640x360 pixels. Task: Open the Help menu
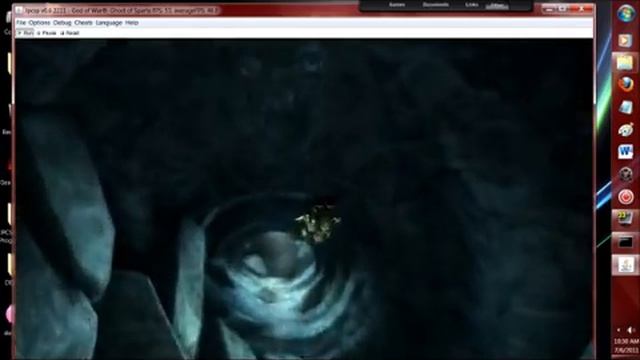pos(131,23)
